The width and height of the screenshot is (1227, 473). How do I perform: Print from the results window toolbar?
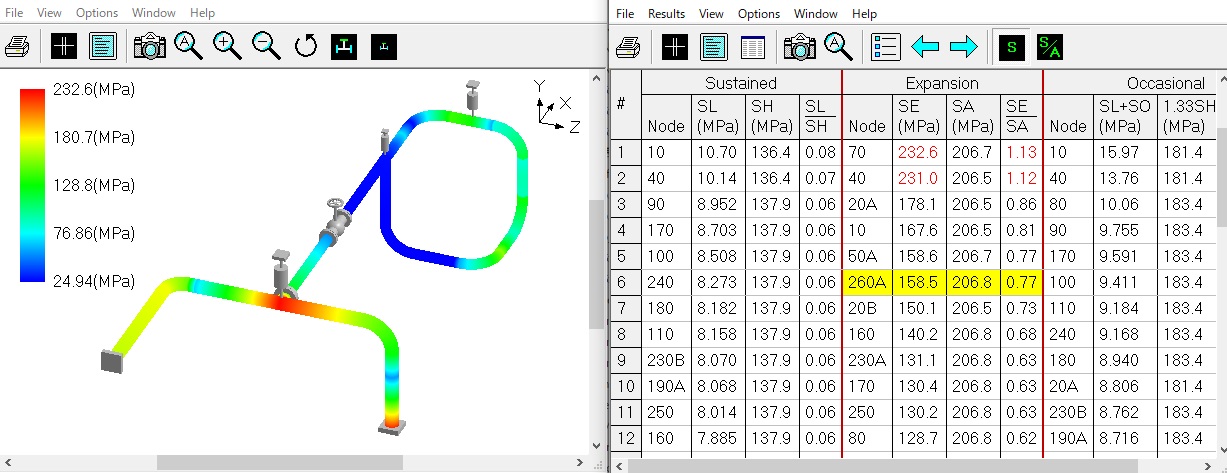628,46
